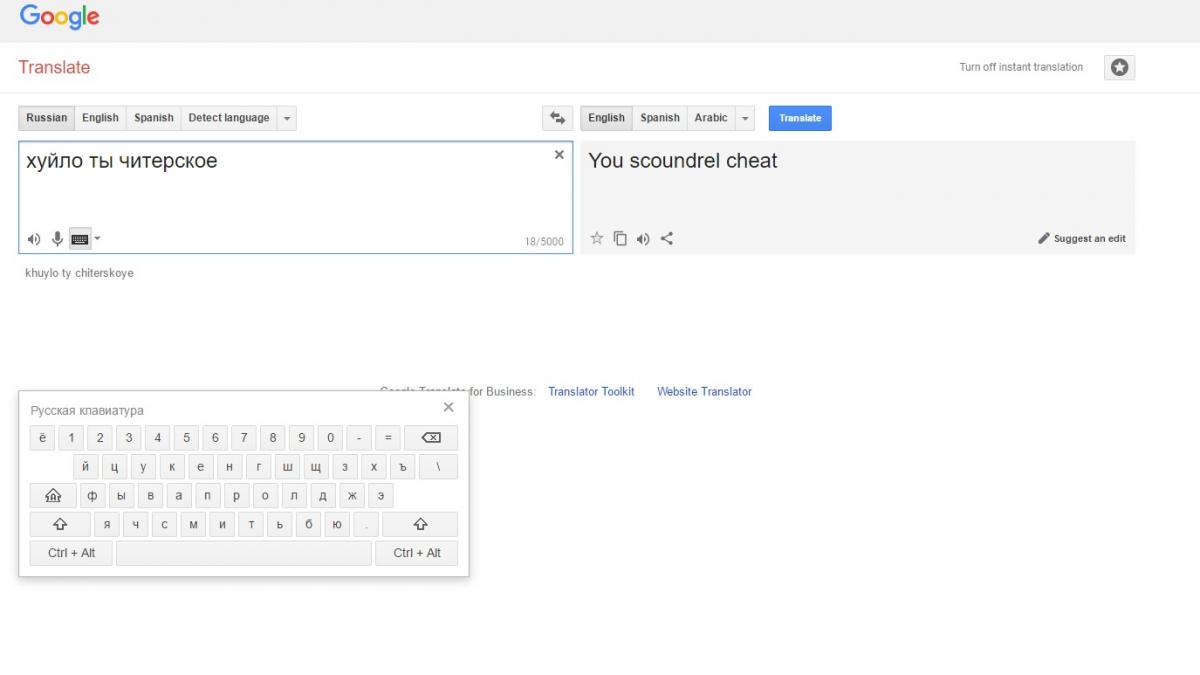Select English as source language

(100, 118)
